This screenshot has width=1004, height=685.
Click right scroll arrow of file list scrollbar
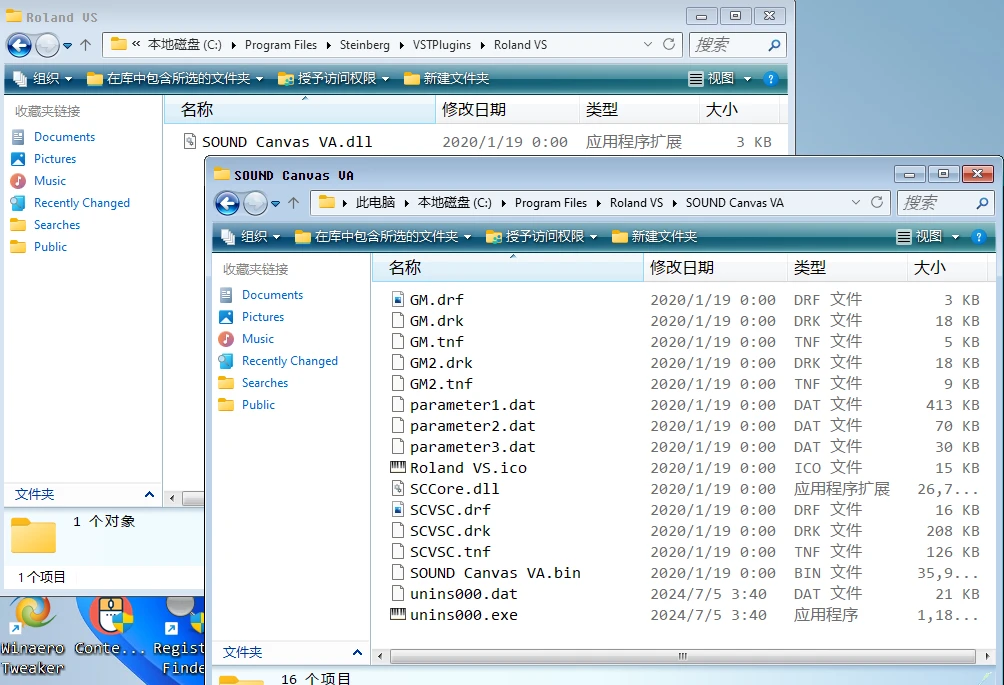coord(987,656)
